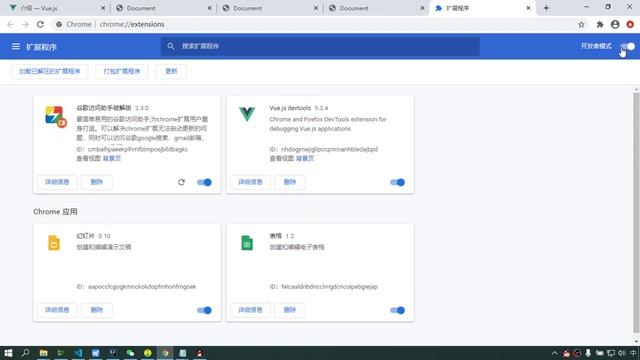The height and width of the screenshot is (360, 640).
Task: Open details for Google access helper extension
Action: tap(57, 182)
